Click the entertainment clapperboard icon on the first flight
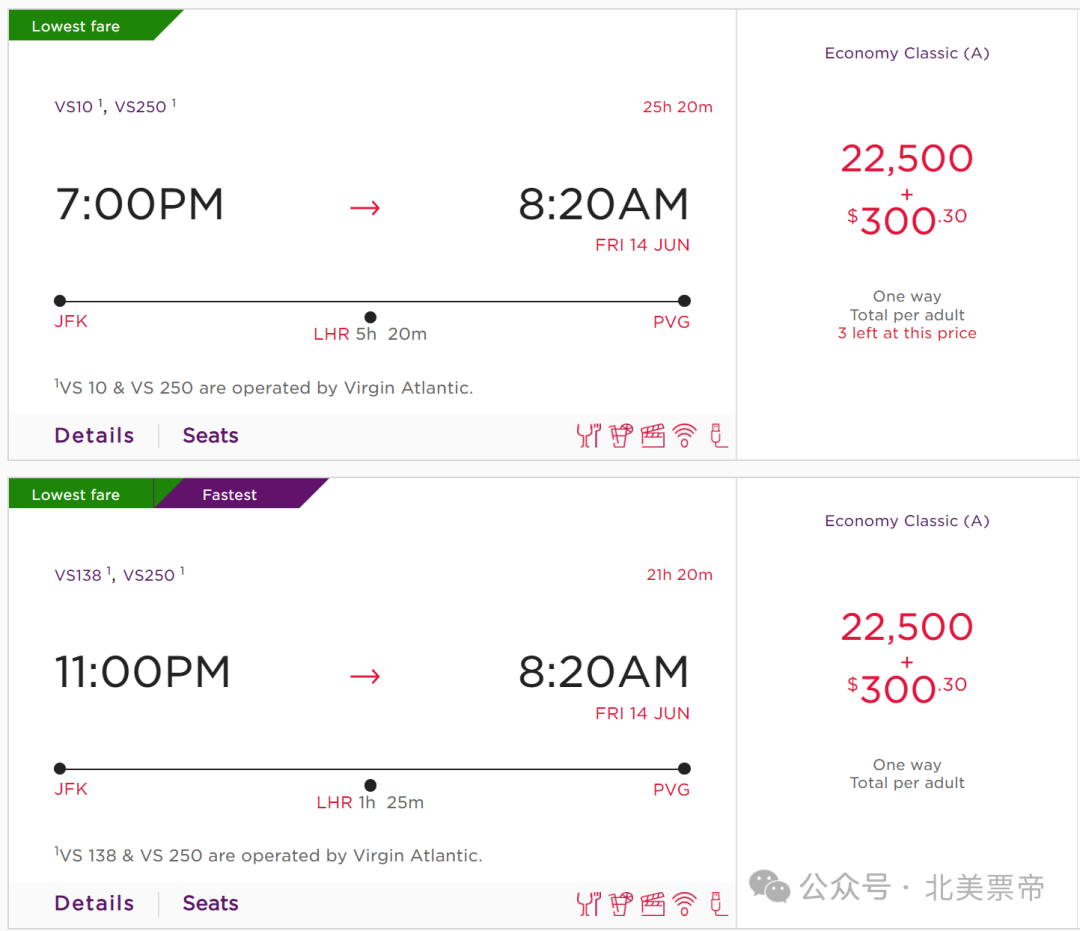 [652, 436]
